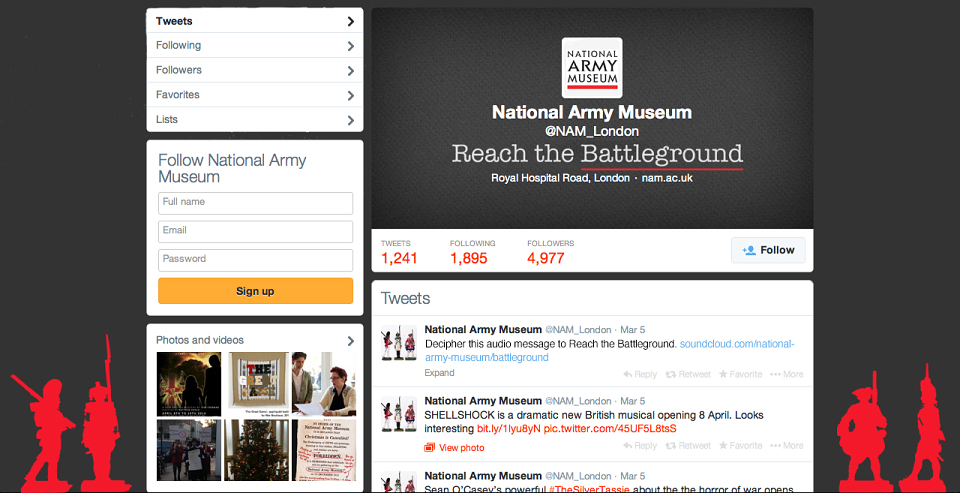This screenshot has height=493, width=960.
Task: Open the Great Tassie sign photo thumbnail
Action: point(258,384)
